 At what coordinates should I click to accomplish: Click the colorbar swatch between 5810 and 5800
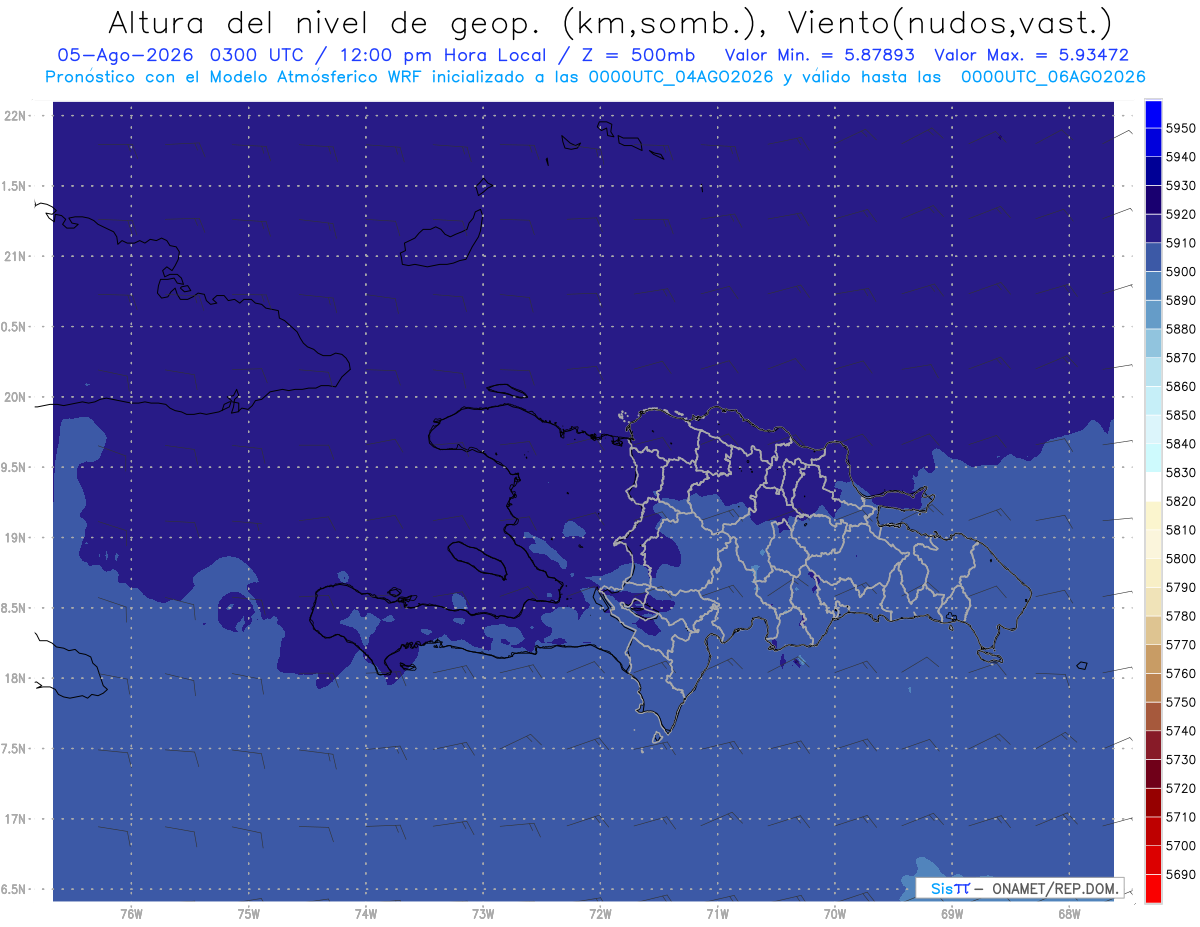click(1153, 544)
